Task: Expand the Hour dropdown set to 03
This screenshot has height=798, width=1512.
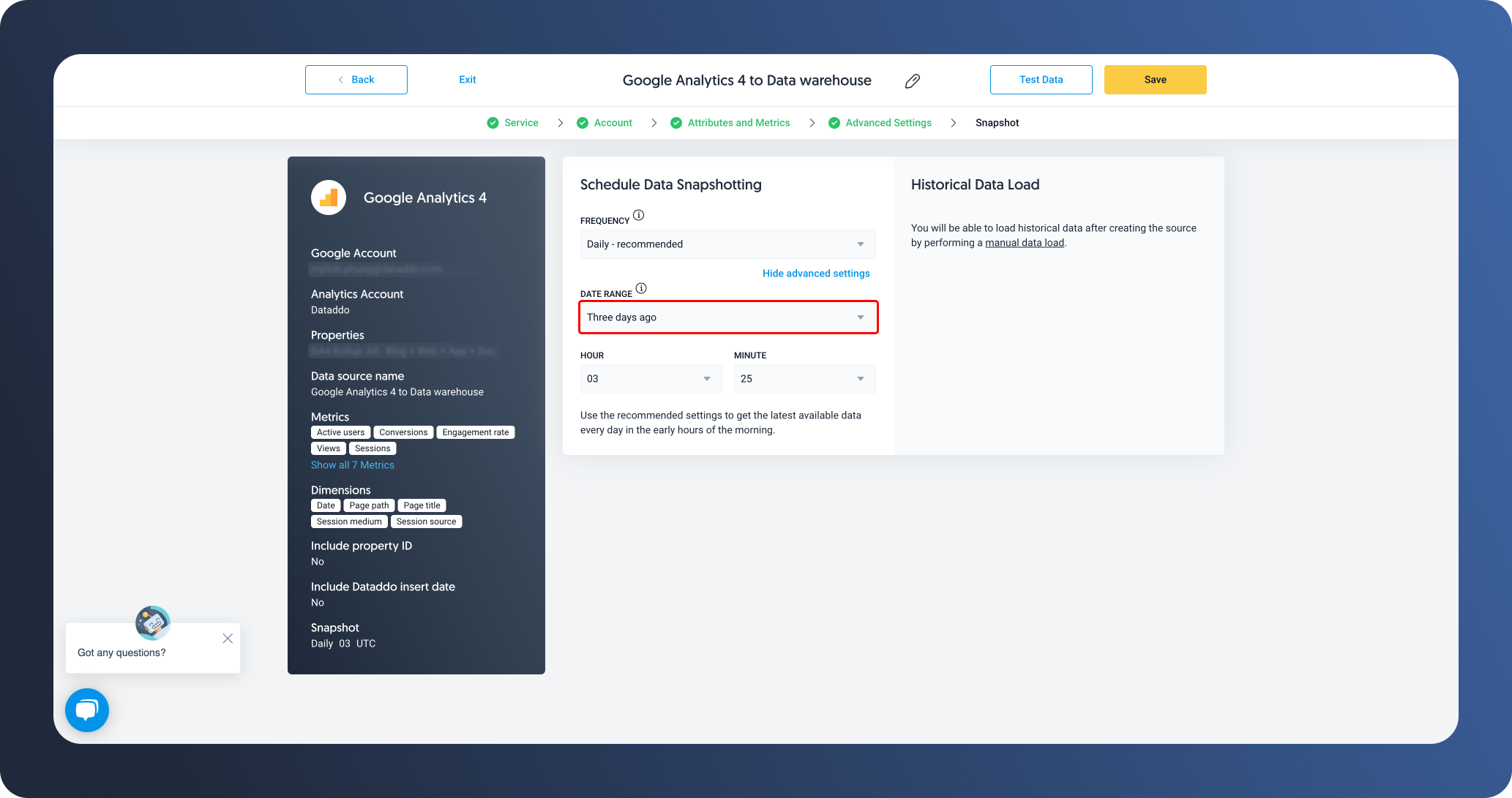Action: point(650,379)
